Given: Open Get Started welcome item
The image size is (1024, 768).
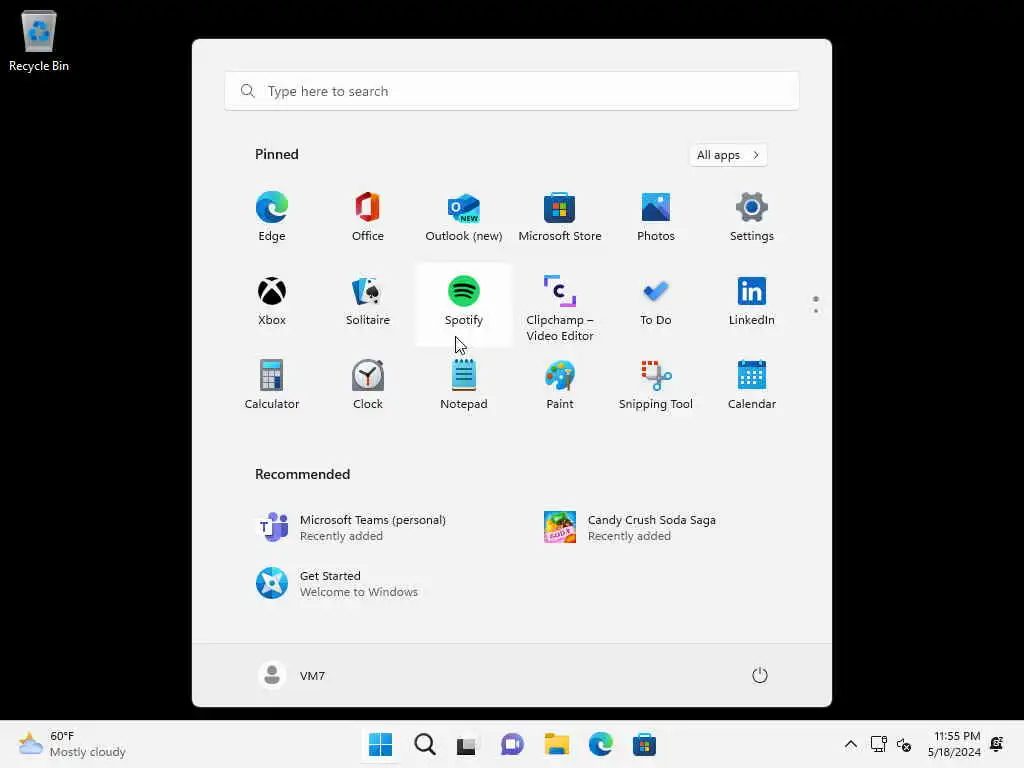Looking at the screenshot, I should point(368,584).
